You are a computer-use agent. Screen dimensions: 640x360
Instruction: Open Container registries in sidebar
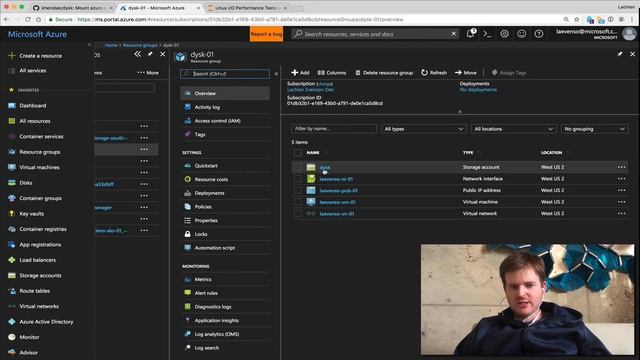(43, 229)
